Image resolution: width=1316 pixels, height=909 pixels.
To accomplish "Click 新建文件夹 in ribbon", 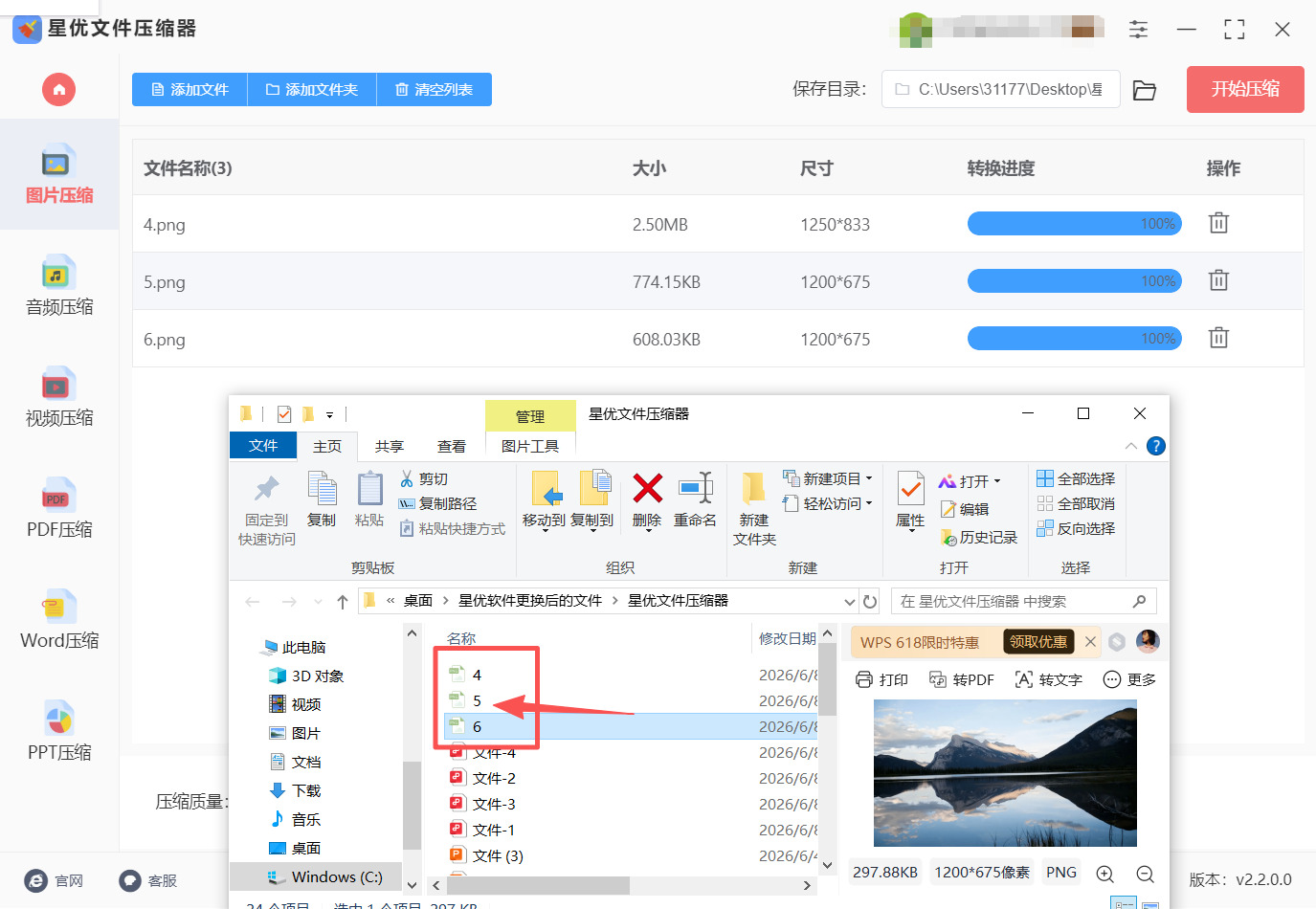I will 754,508.
